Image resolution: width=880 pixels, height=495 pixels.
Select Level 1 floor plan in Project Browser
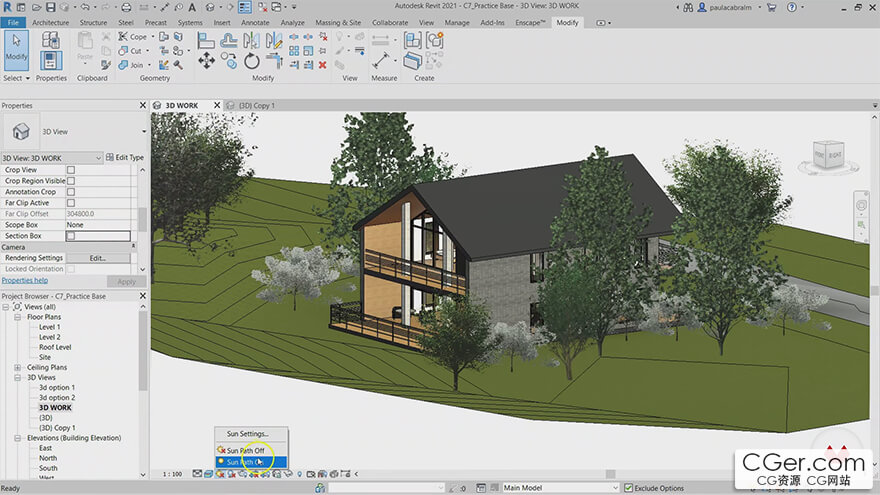point(50,327)
